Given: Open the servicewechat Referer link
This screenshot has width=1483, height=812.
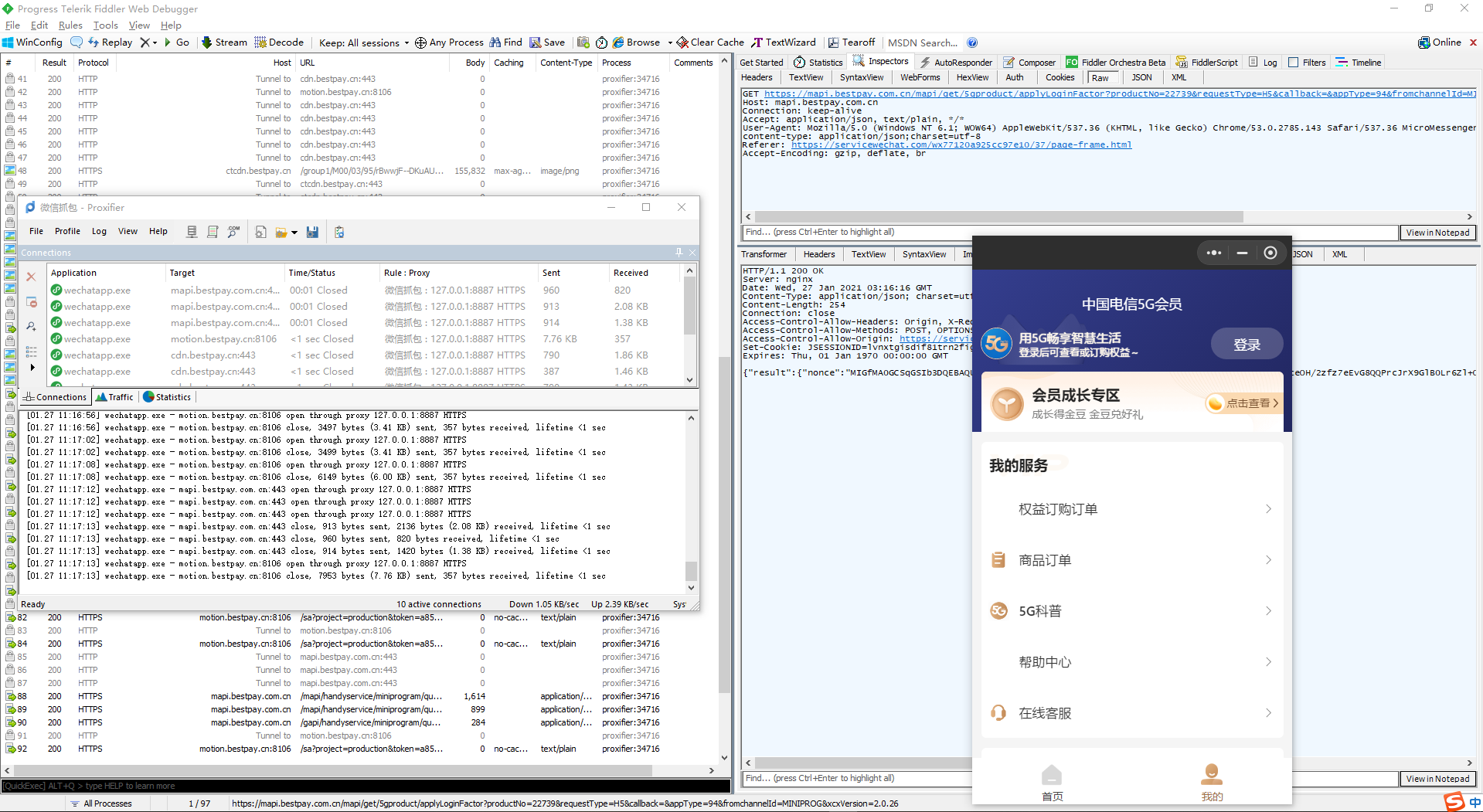Looking at the screenshot, I should [961, 144].
